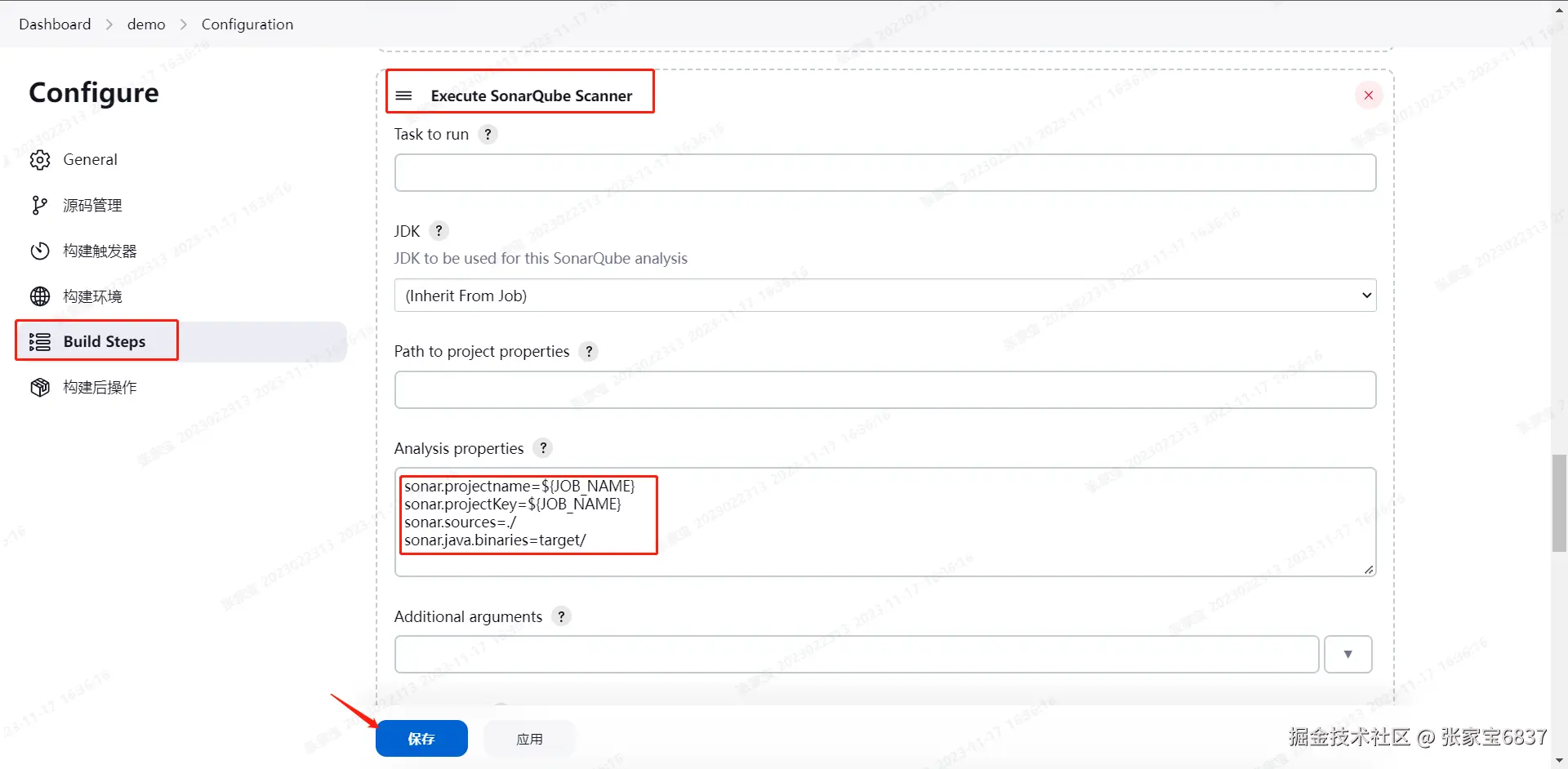Click the package icon beside 构建后操作
Image resolution: width=1568 pixels, height=769 pixels.
40,387
